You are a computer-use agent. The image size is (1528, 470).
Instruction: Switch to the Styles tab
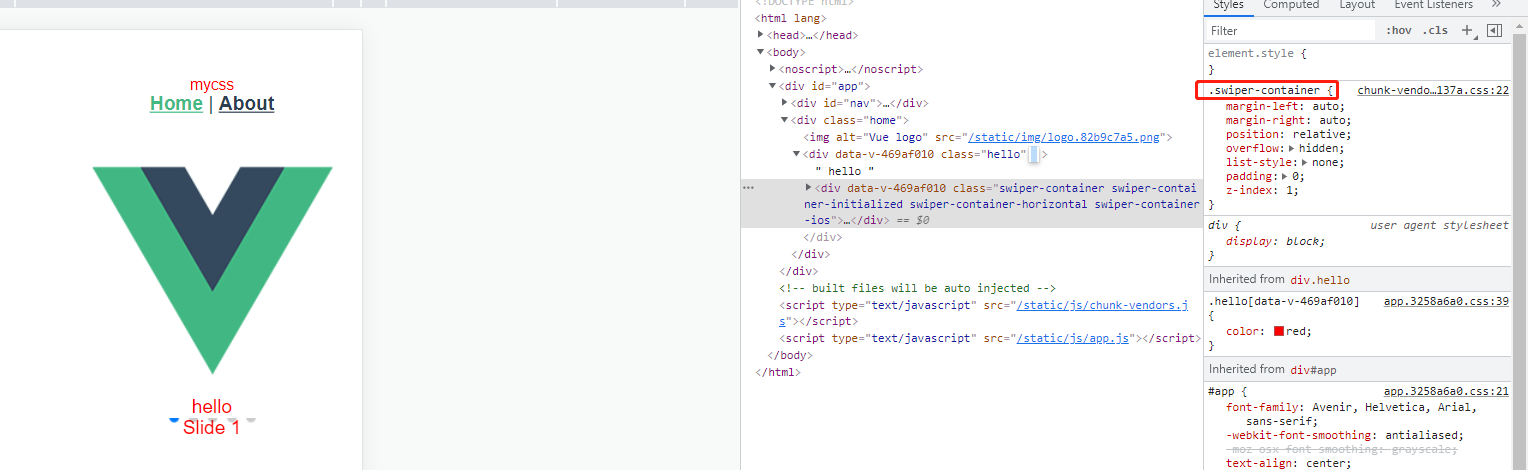point(1228,5)
